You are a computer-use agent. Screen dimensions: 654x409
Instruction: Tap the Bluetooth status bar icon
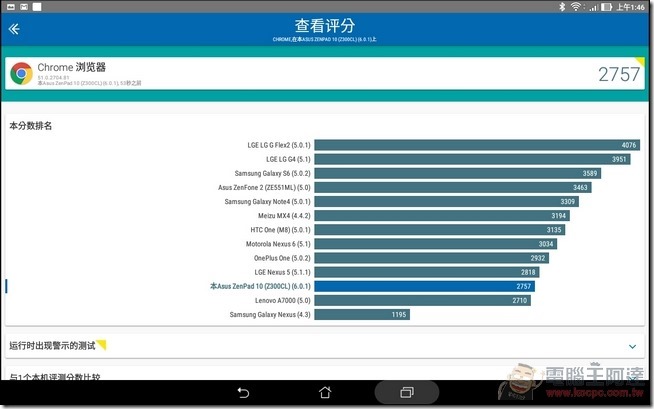[560, 6]
